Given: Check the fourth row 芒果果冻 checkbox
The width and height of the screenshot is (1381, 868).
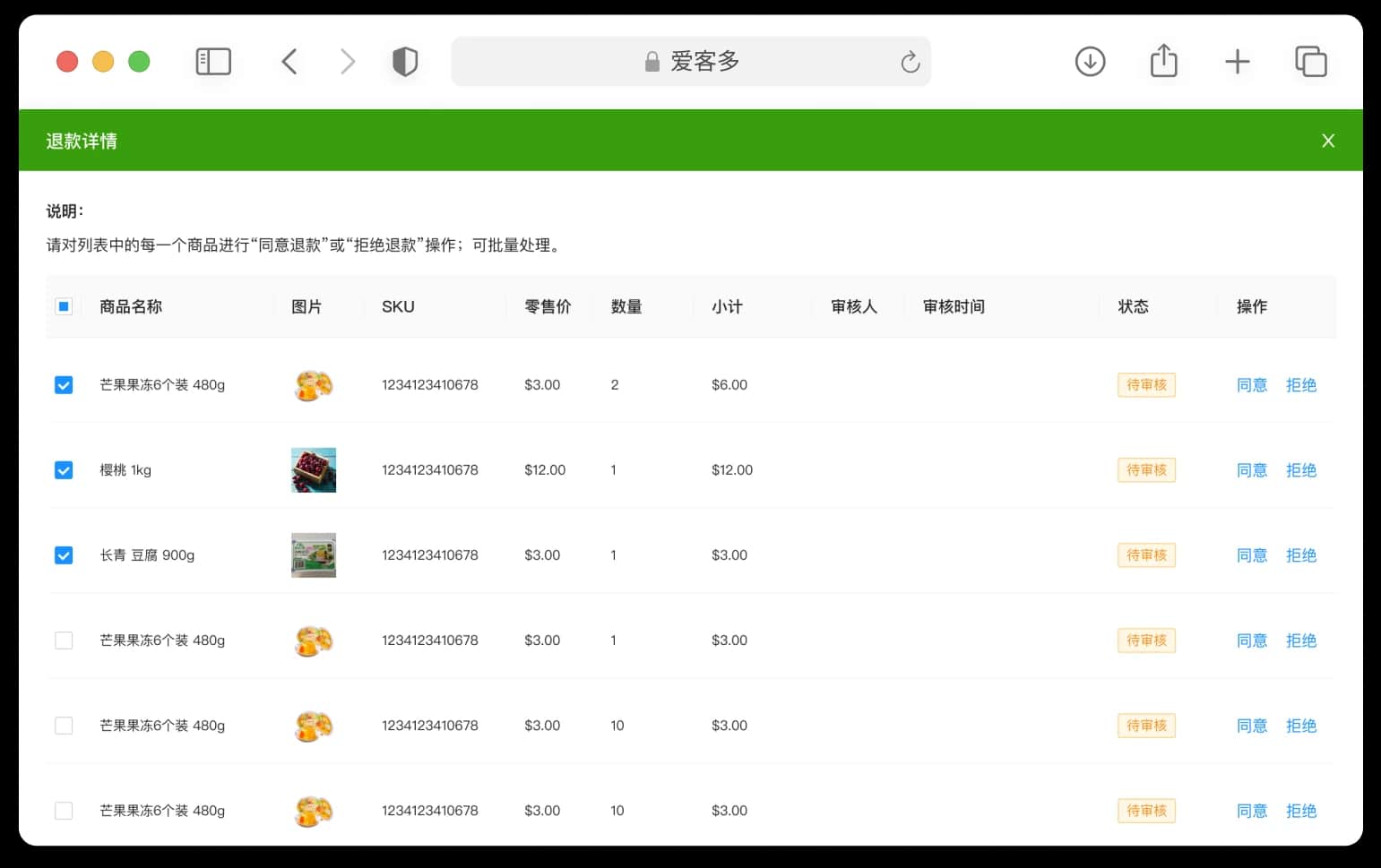Looking at the screenshot, I should (64, 640).
